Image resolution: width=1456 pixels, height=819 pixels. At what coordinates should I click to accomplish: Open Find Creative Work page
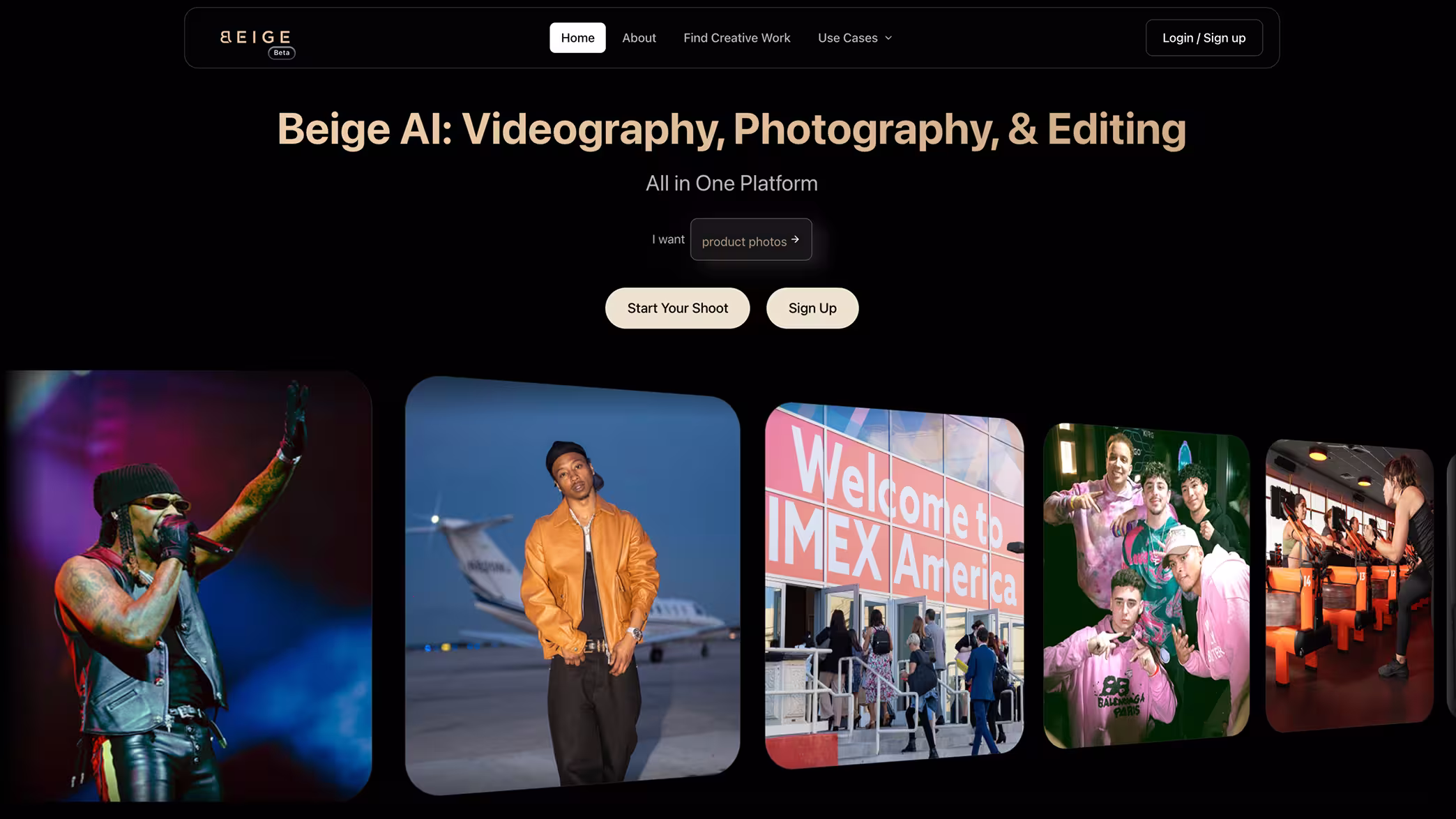736,38
